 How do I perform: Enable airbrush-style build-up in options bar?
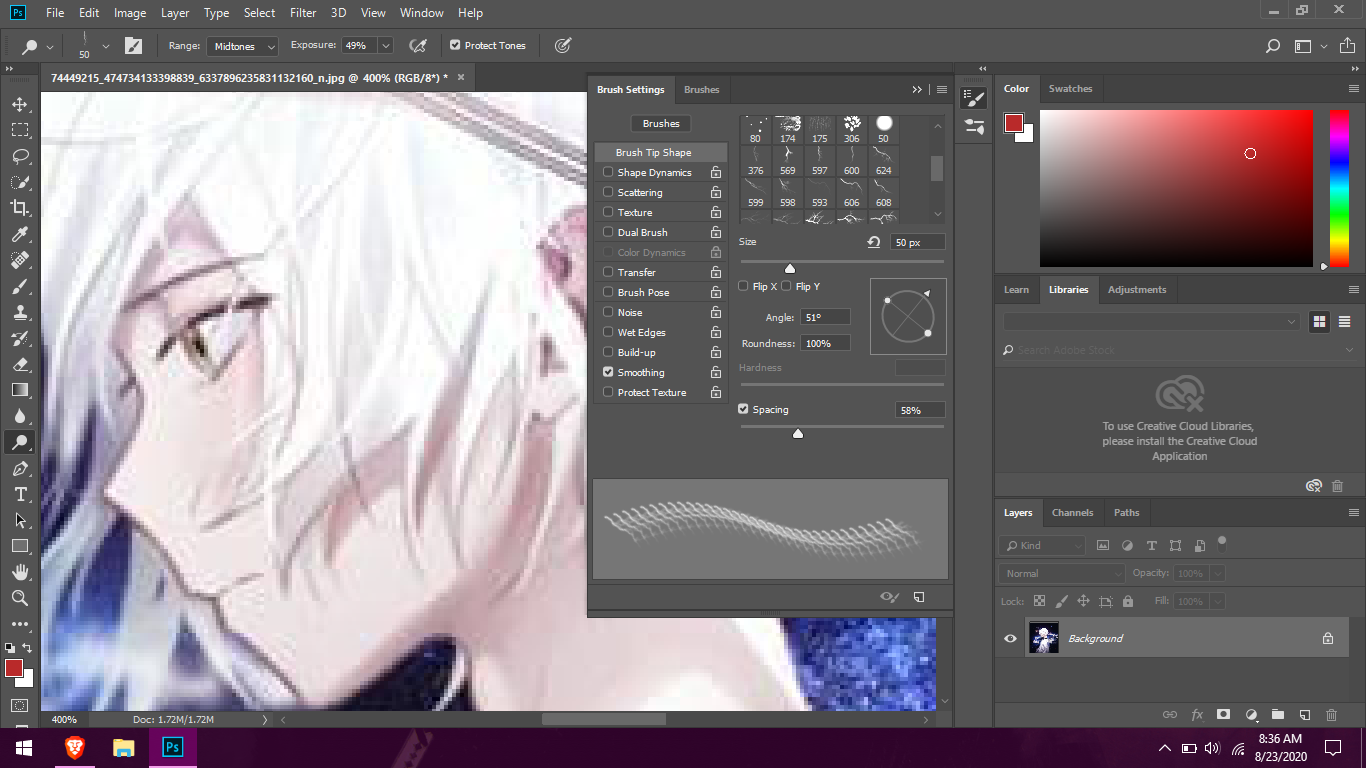pos(418,45)
